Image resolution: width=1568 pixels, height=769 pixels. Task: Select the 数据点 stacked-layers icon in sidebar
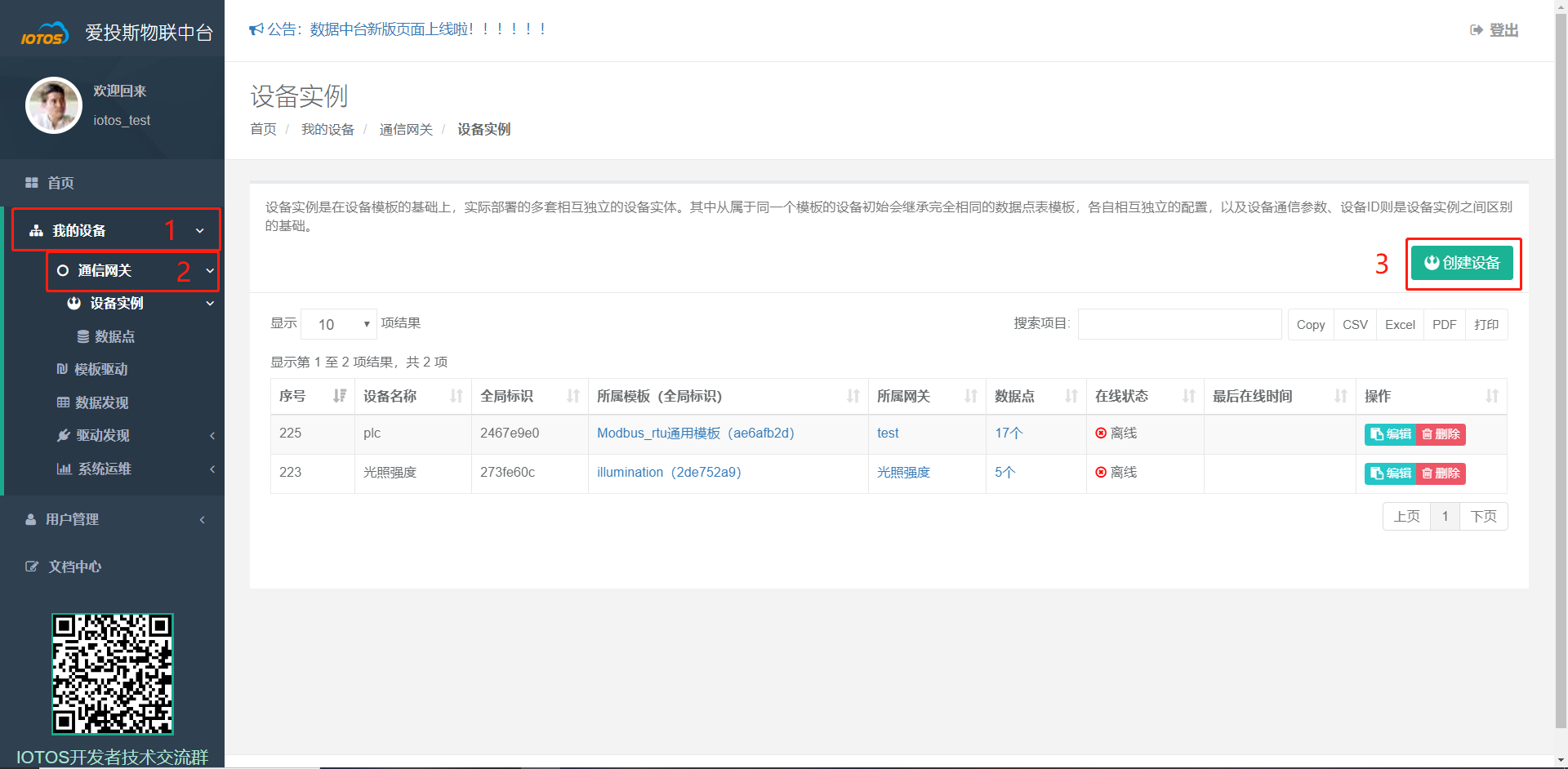pos(82,336)
